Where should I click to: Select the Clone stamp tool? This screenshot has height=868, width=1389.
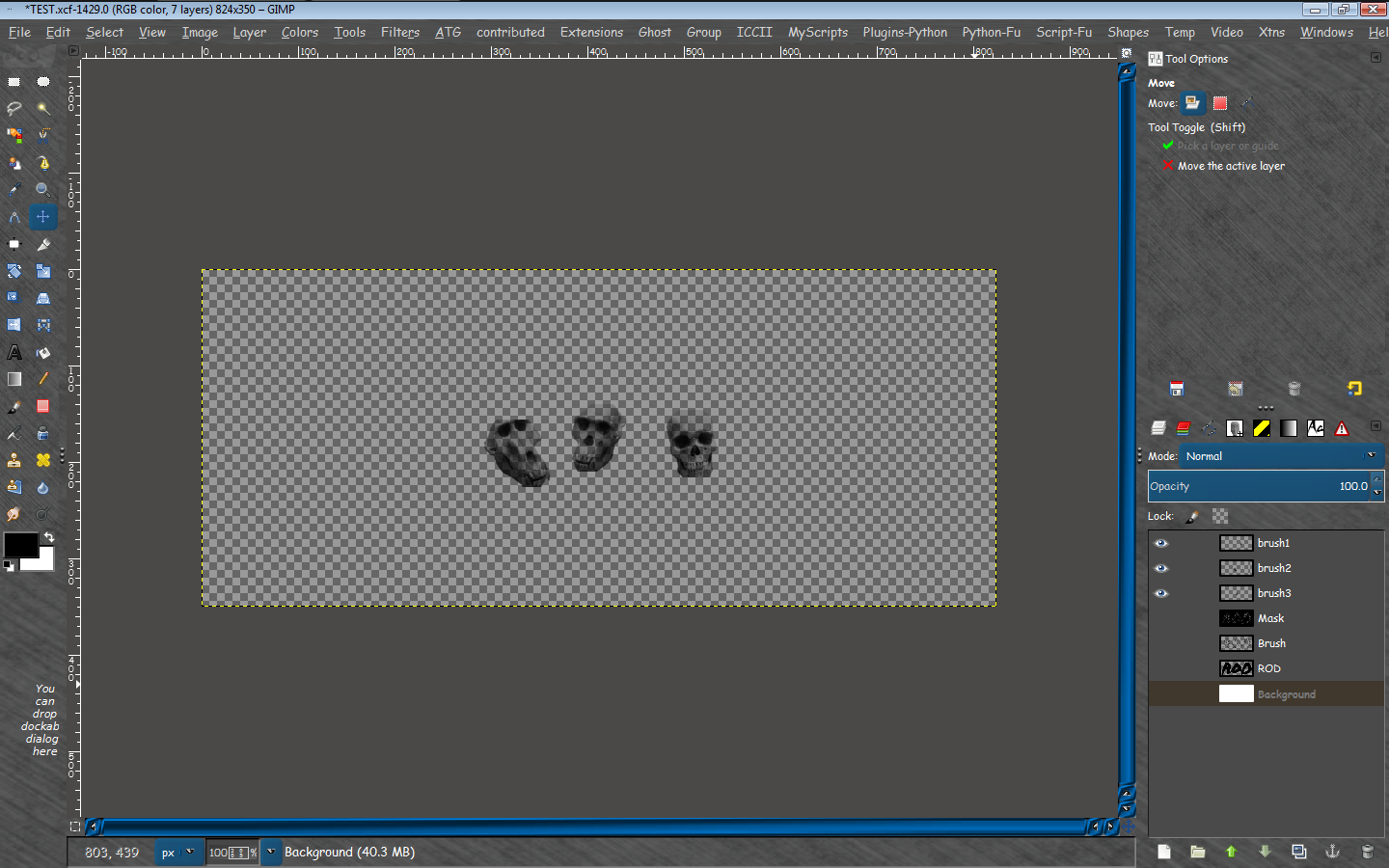(14, 460)
